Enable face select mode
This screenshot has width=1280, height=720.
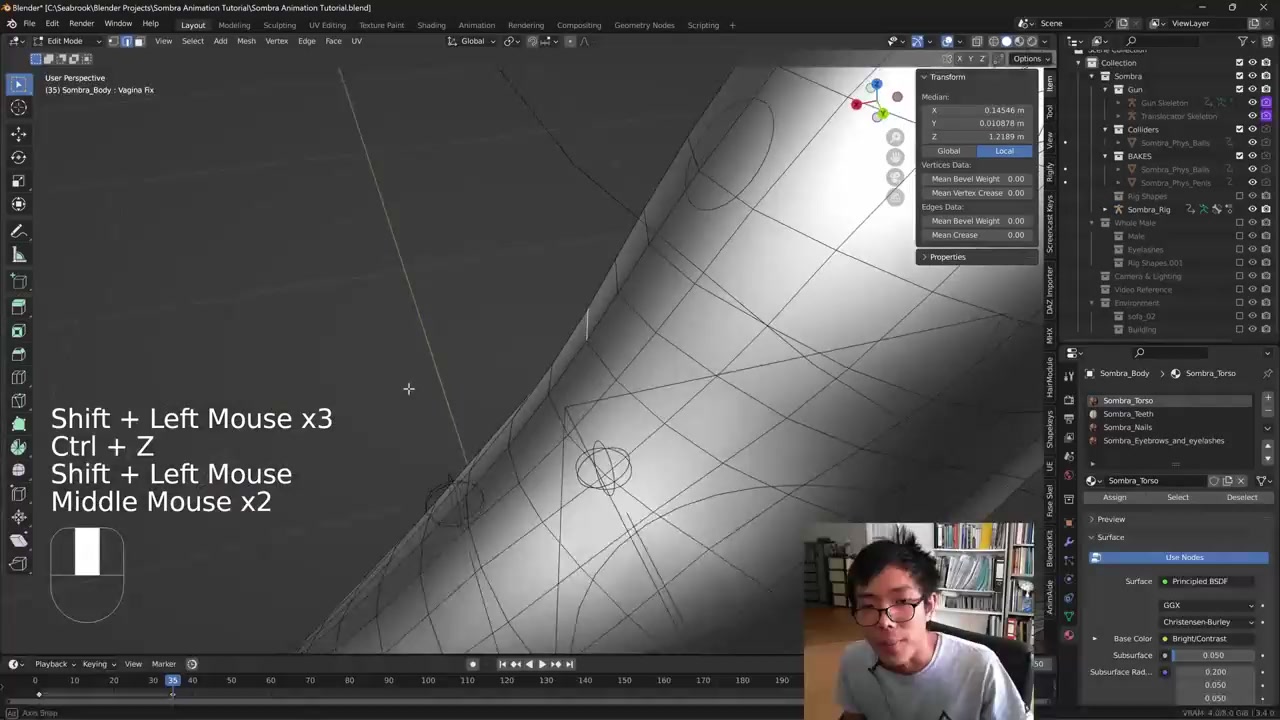coord(139,41)
